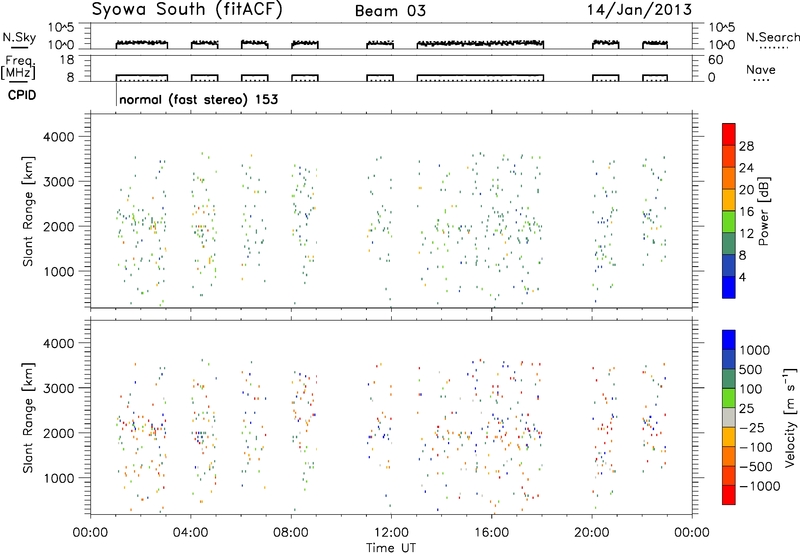Click the '16:00' time axis label
This screenshot has width=800, height=554.
pyautogui.click(x=491, y=533)
